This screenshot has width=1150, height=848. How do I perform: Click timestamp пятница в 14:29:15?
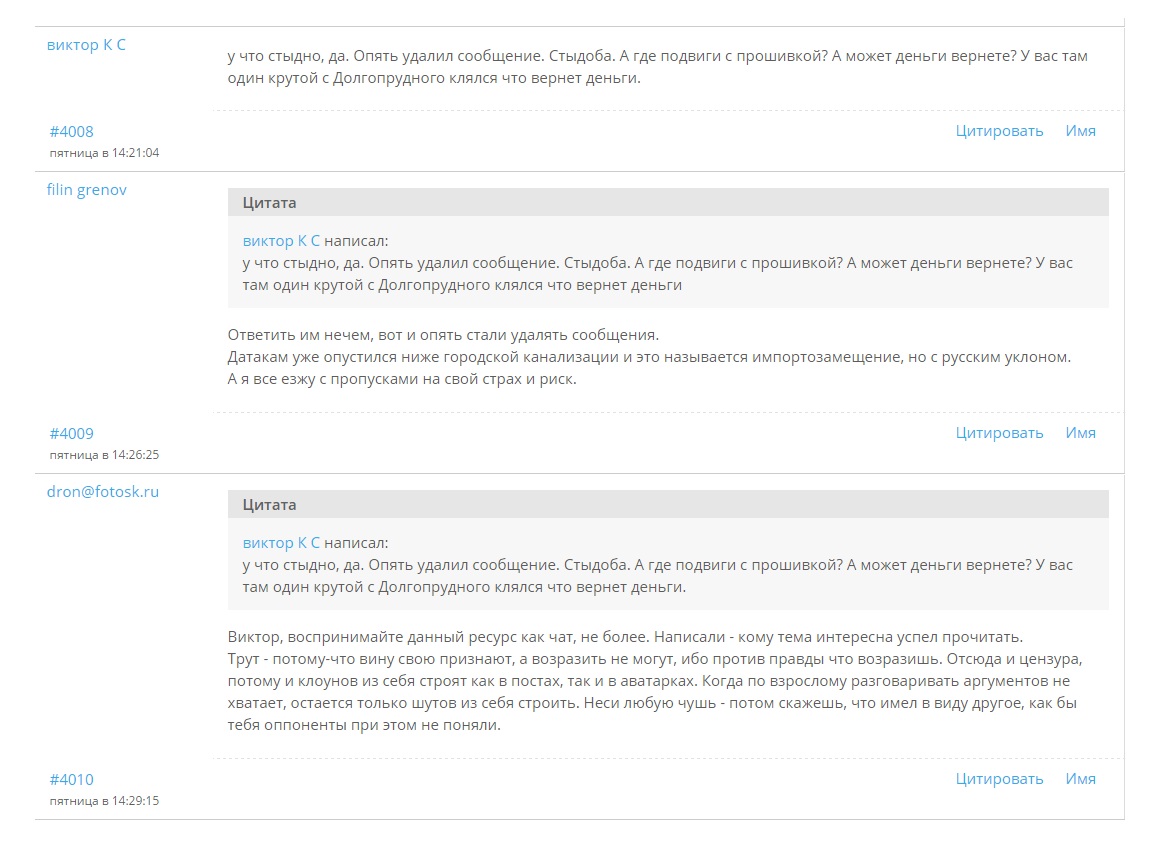coord(104,801)
